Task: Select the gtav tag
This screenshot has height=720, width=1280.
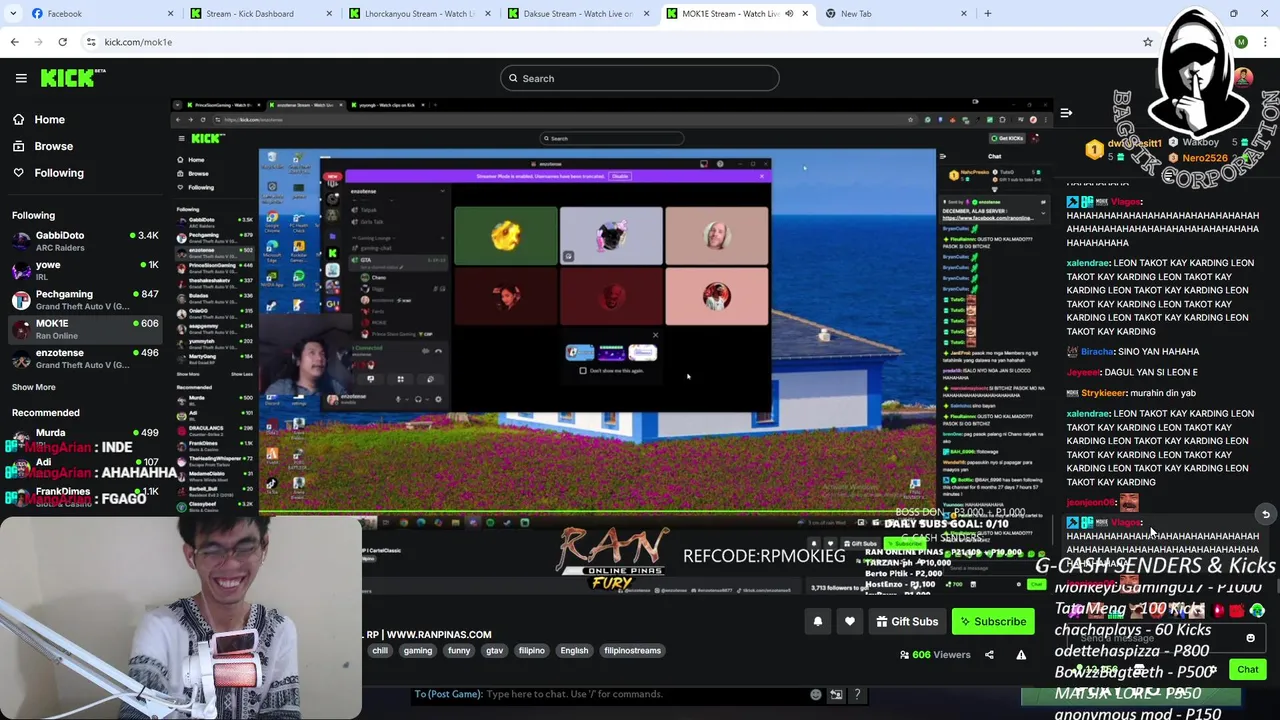Action: point(494,651)
